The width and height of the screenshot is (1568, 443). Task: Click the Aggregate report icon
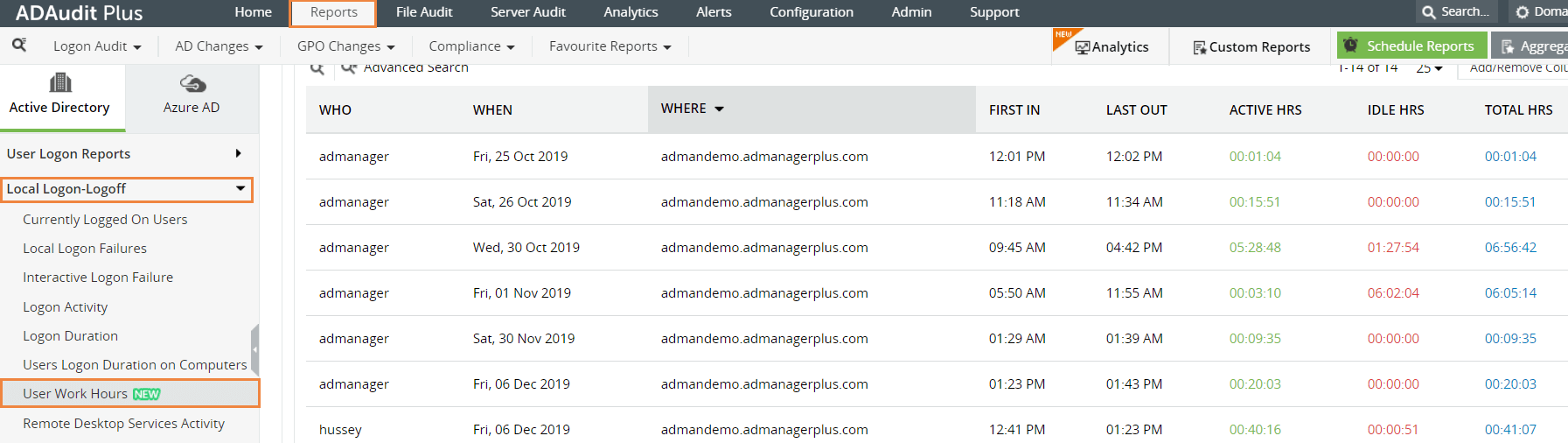click(x=1508, y=47)
